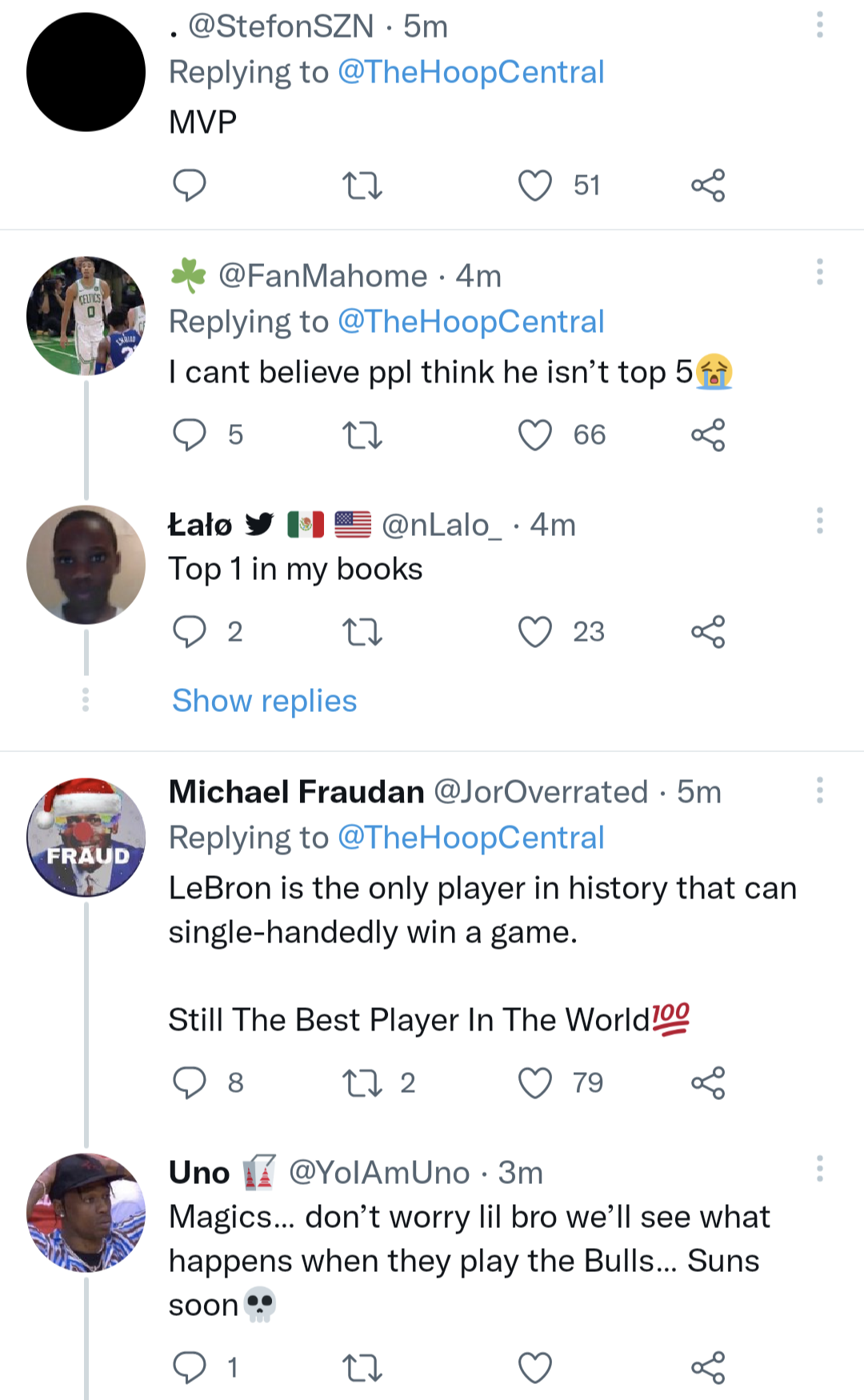Like the "MVP" tweet by @StefonSZN
Screen dimensions: 864x1400
pyautogui.click(x=535, y=186)
